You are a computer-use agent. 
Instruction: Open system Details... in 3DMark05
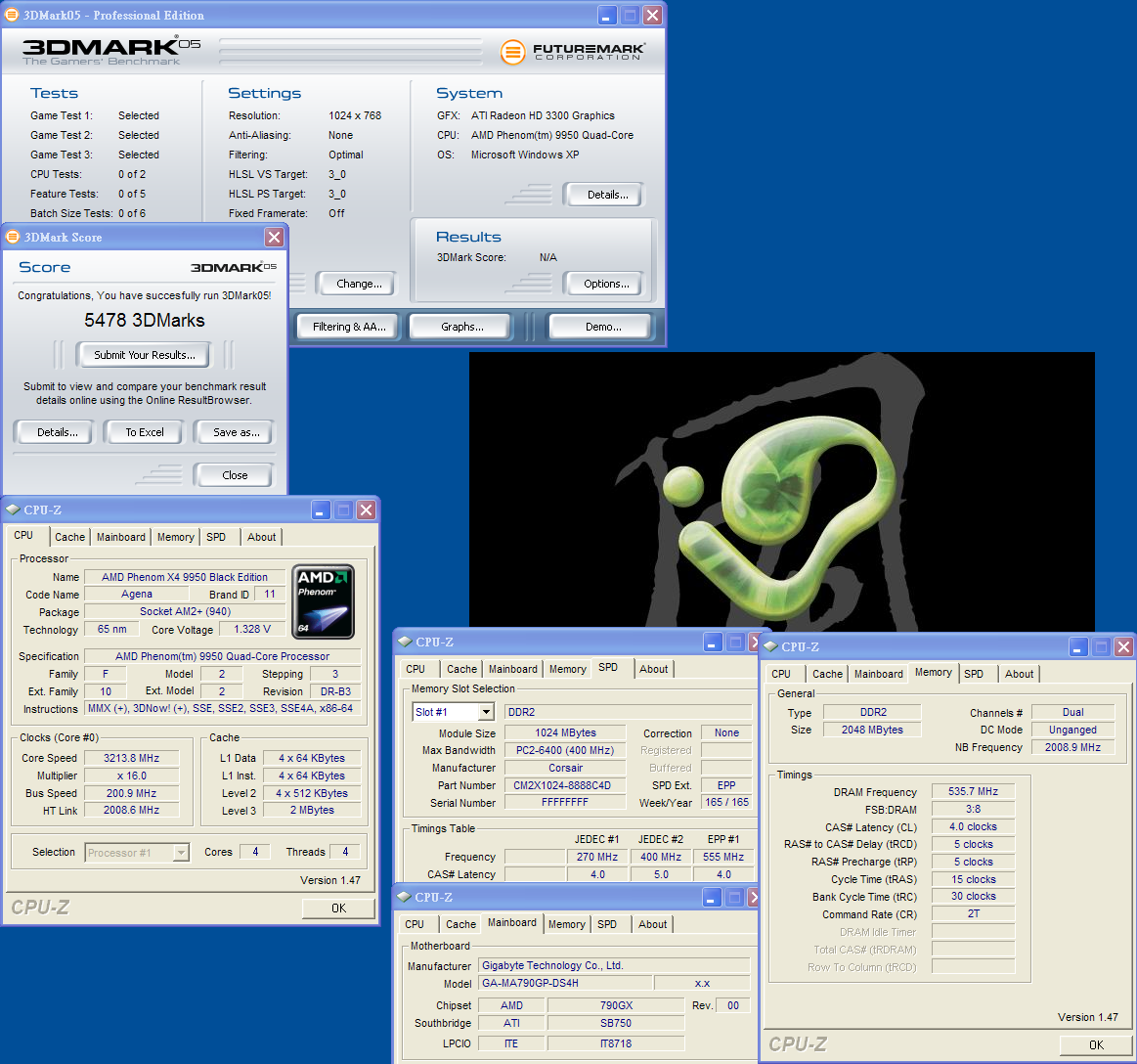(x=607, y=195)
